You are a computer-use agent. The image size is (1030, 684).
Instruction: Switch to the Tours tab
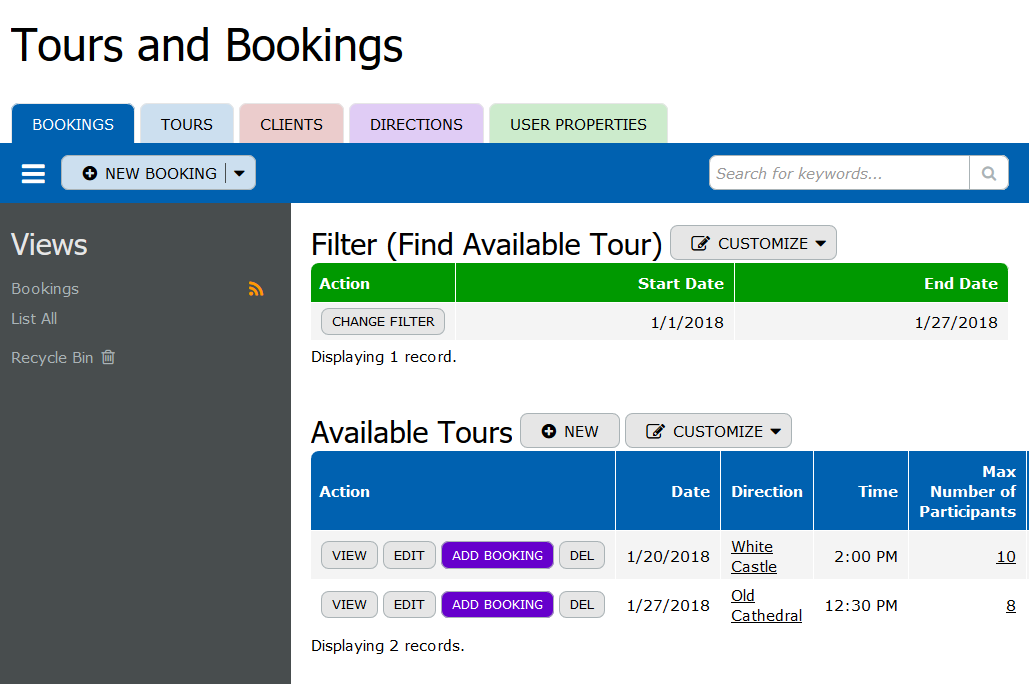(187, 125)
